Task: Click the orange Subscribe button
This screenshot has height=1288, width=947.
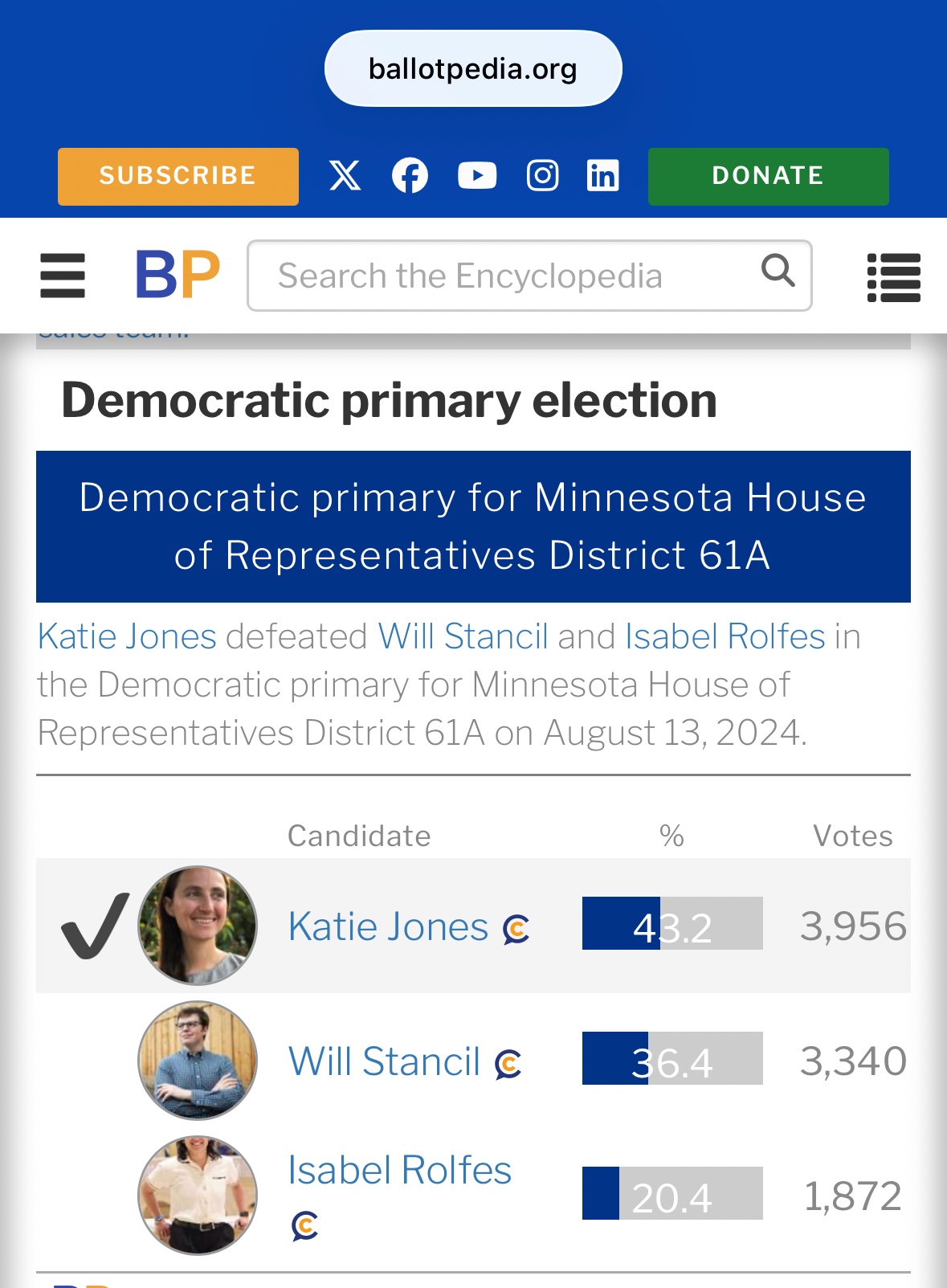Action: pyautogui.click(x=178, y=176)
